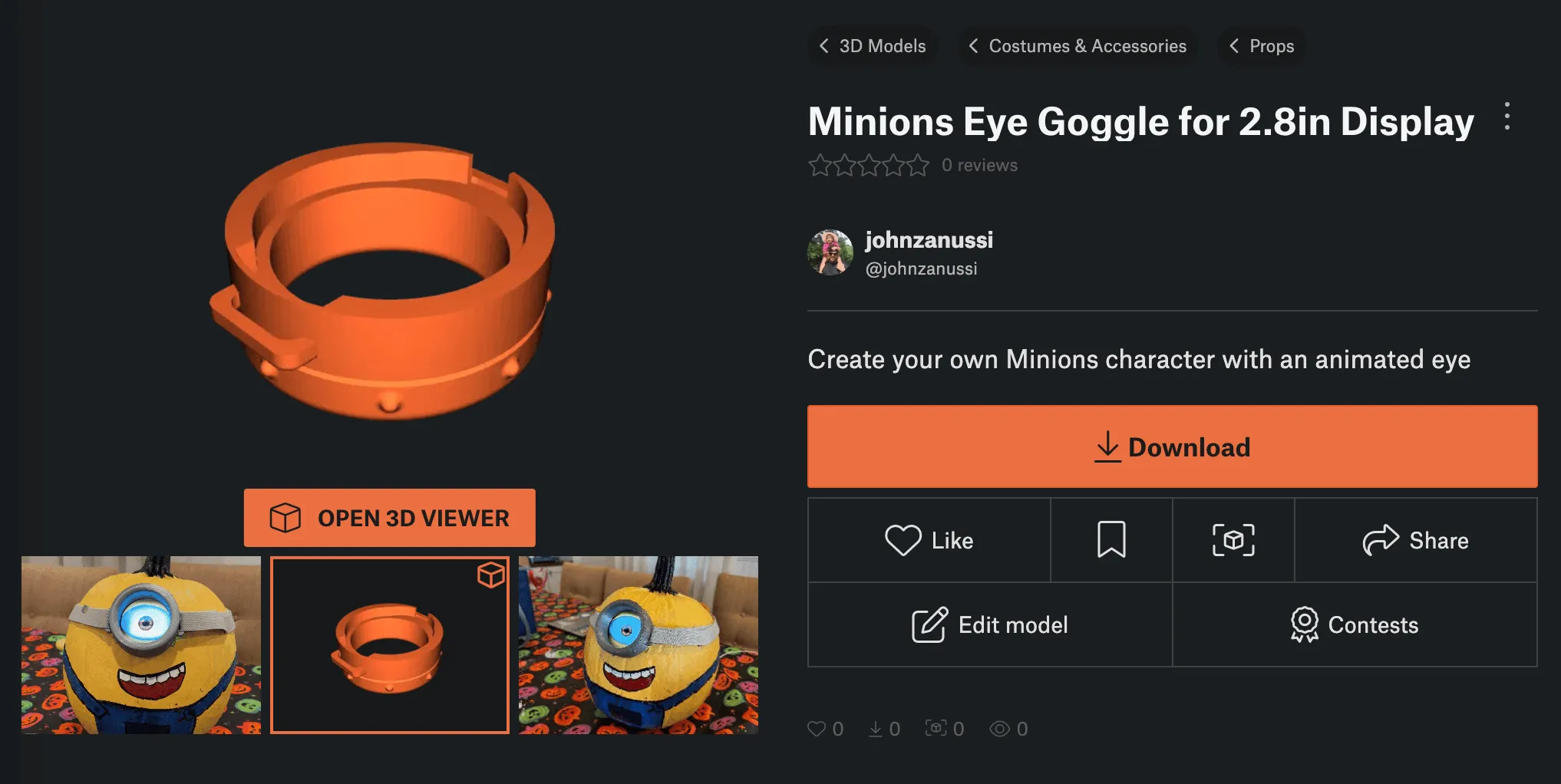This screenshot has height=784, width=1561.
Task: Click the 3D cube icon on center thumbnail
Action: click(x=490, y=574)
